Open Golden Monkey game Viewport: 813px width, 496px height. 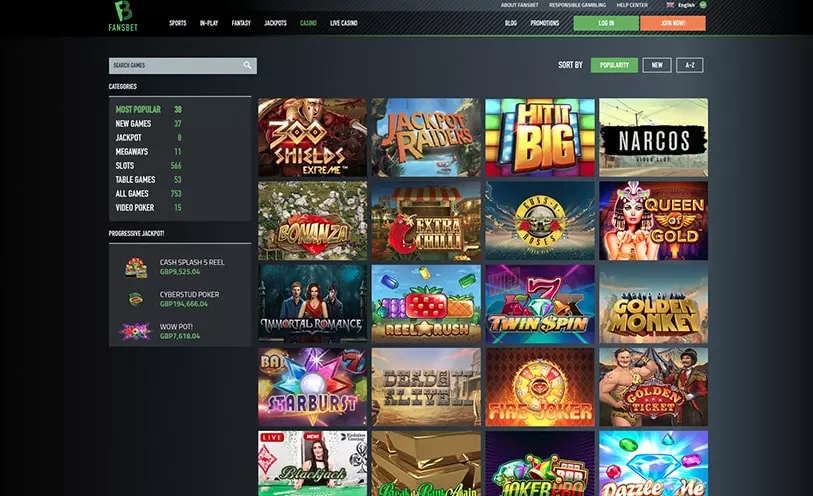point(653,304)
